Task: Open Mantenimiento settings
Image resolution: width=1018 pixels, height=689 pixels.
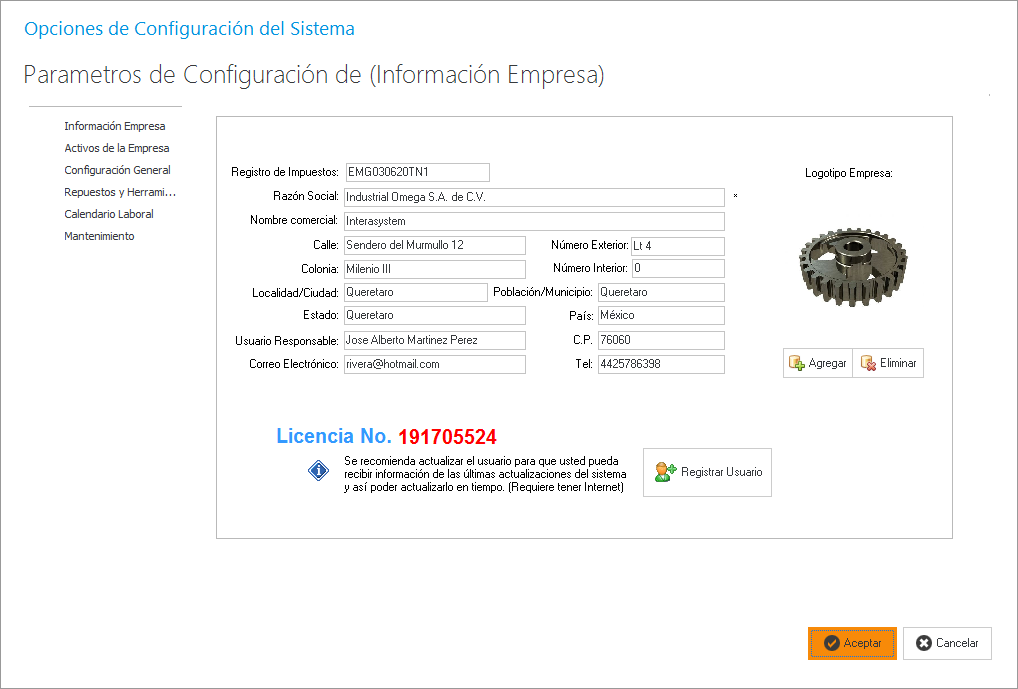Action: tap(99, 236)
